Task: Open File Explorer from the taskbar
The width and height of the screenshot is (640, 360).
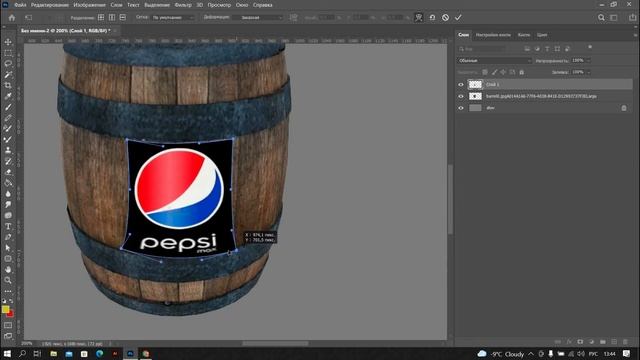Action: (53, 354)
